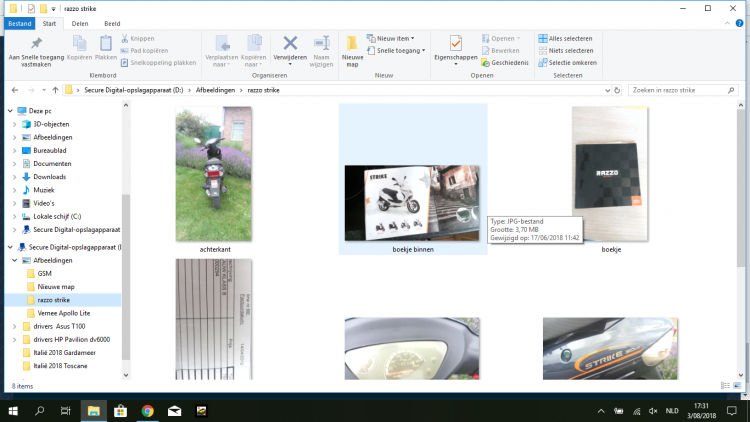The image size is (750, 422).
Task: Click the Naam wijzigen (rename) icon
Action: pyautogui.click(x=321, y=44)
